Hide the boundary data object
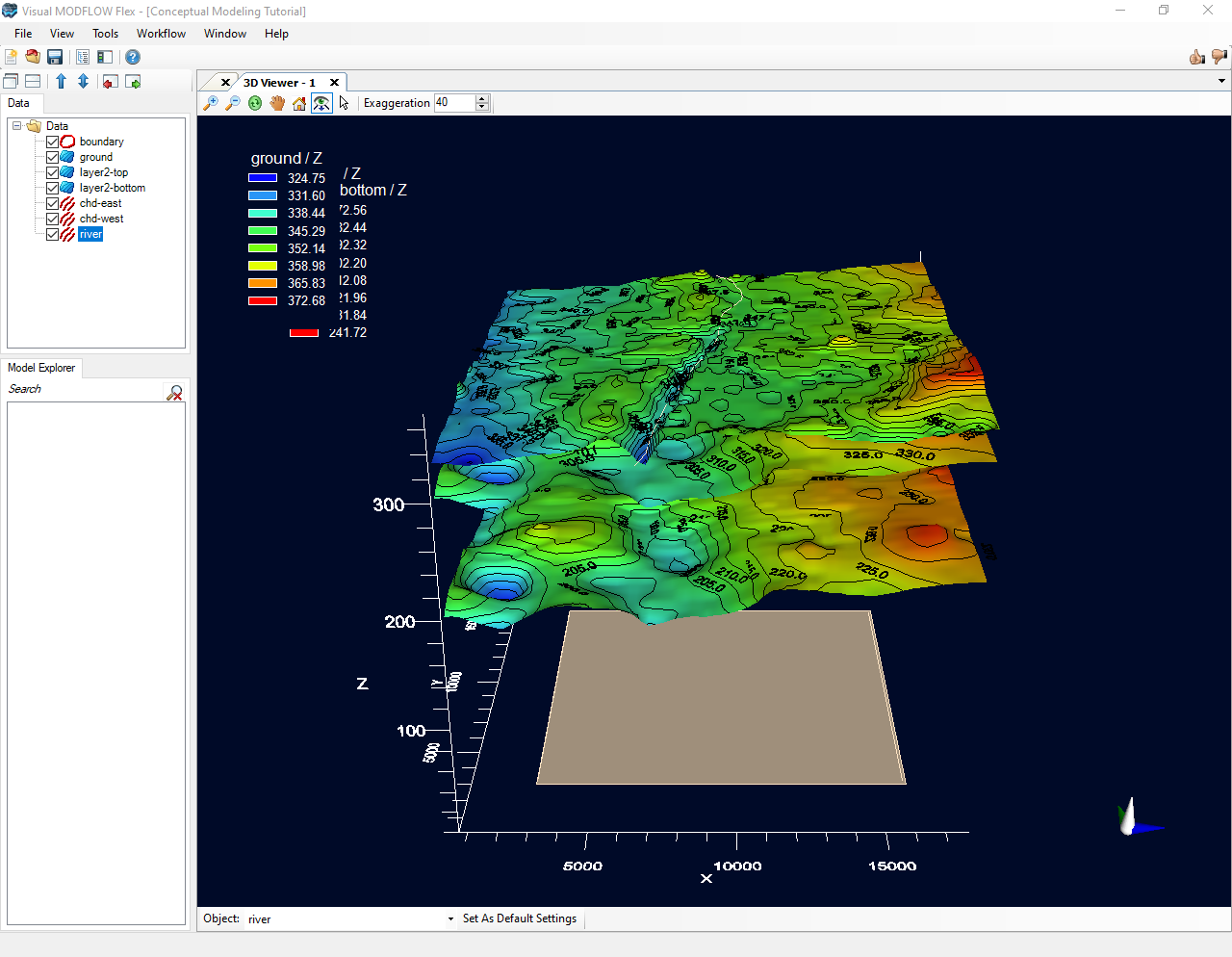The width and height of the screenshot is (1232, 957). (x=53, y=142)
